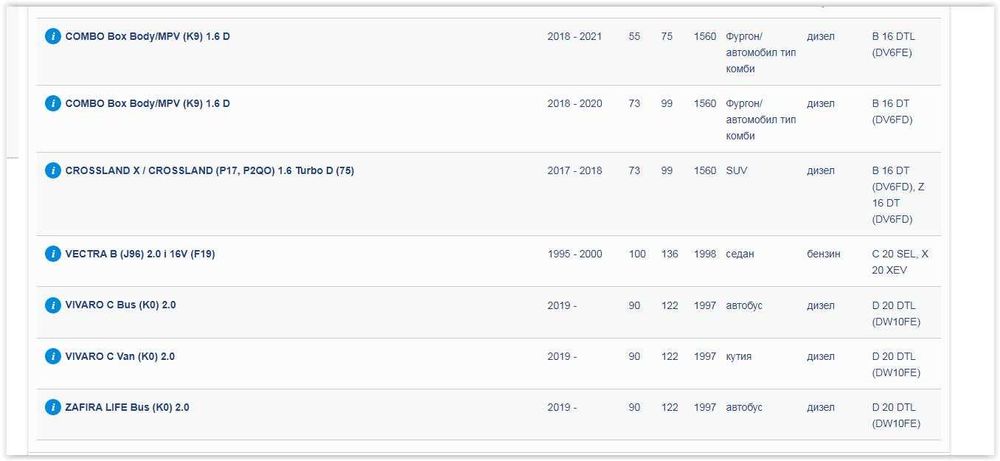The image size is (1000, 461).
Task: Click info icon for COMBO 2018 - 2021 row
Action: coord(53,36)
